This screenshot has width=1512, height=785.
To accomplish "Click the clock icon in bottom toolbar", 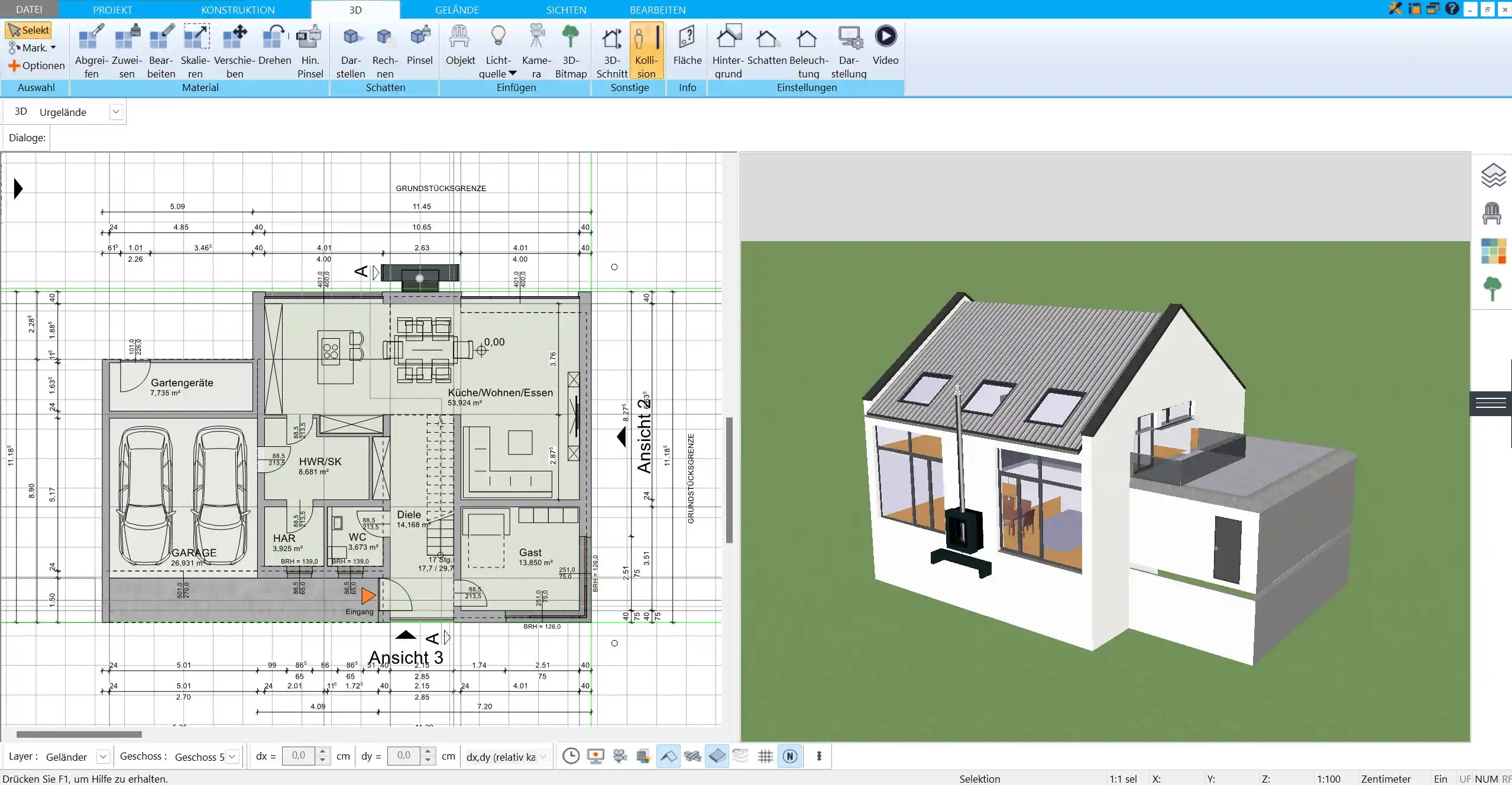I will (571, 756).
